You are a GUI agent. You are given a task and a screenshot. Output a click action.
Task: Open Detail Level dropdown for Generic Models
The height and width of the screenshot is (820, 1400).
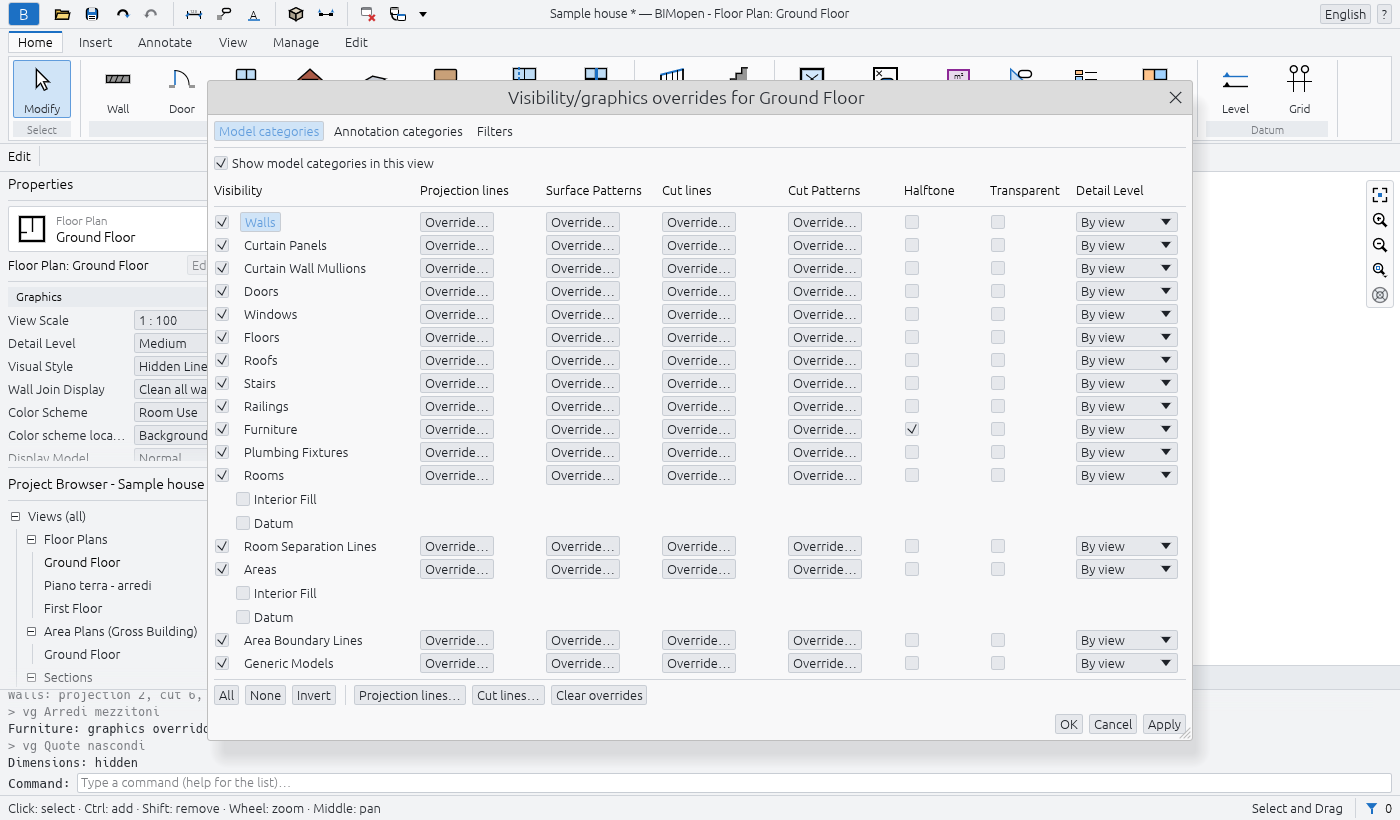pyautogui.click(x=1127, y=663)
